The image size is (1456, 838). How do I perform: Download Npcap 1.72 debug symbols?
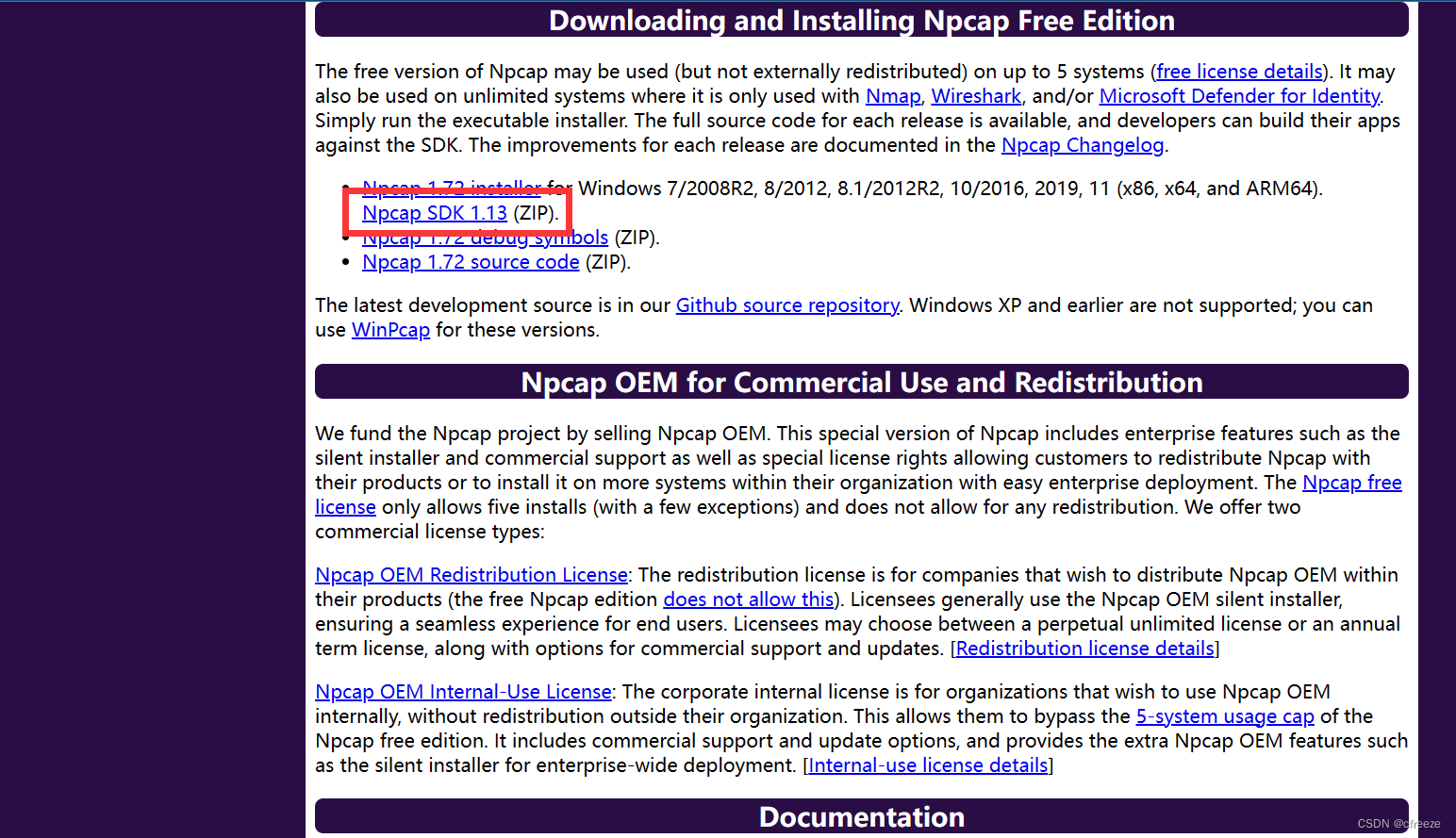pyautogui.click(x=485, y=237)
